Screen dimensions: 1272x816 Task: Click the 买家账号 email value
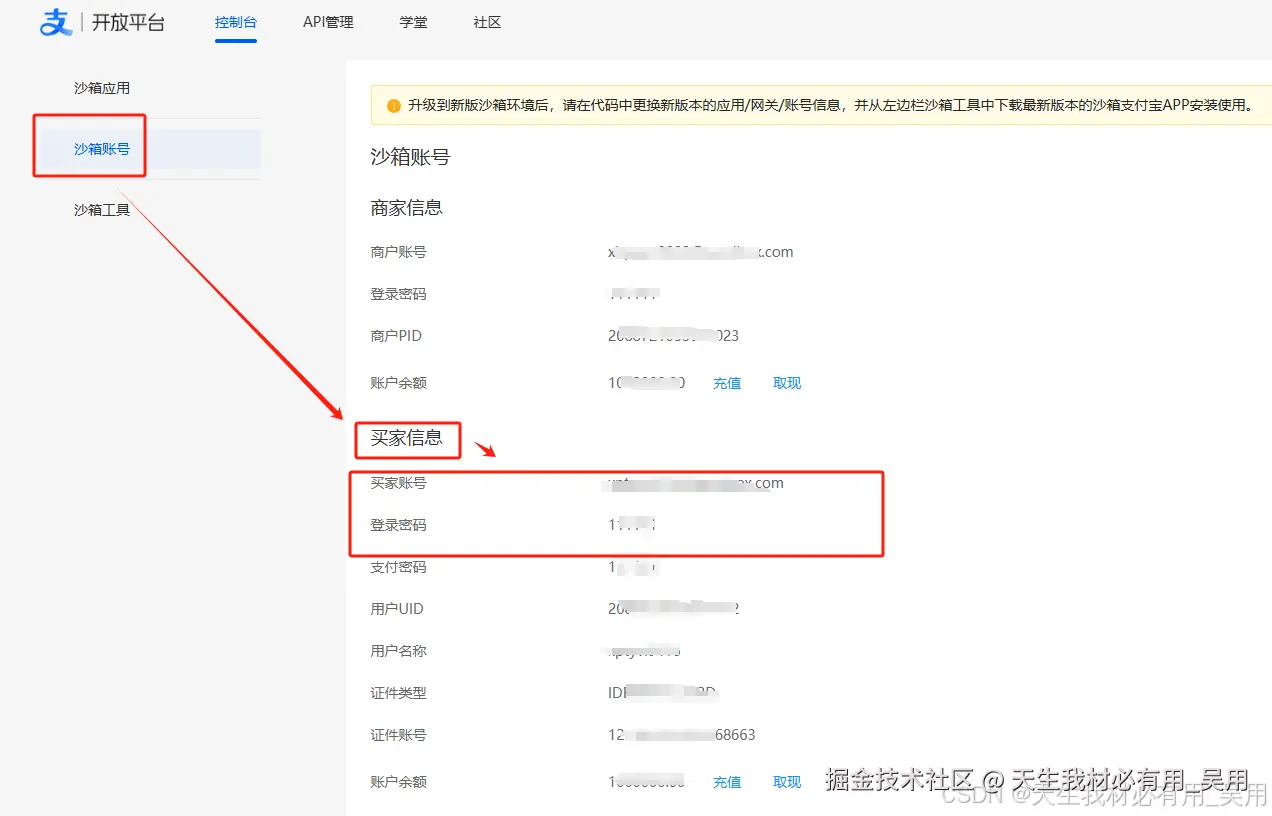pyautogui.click(x=695, y=482)
